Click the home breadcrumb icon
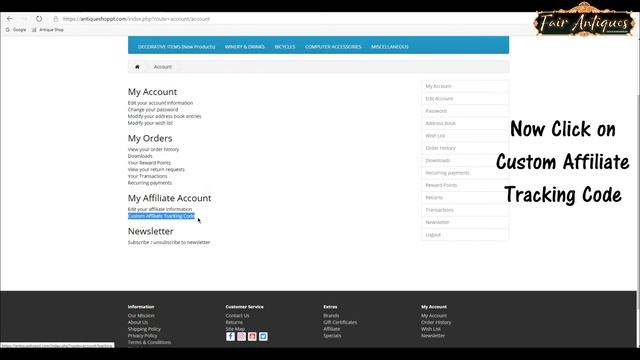Image resolution: width=640 pixels, height=360 pixels. coord(137,67)
